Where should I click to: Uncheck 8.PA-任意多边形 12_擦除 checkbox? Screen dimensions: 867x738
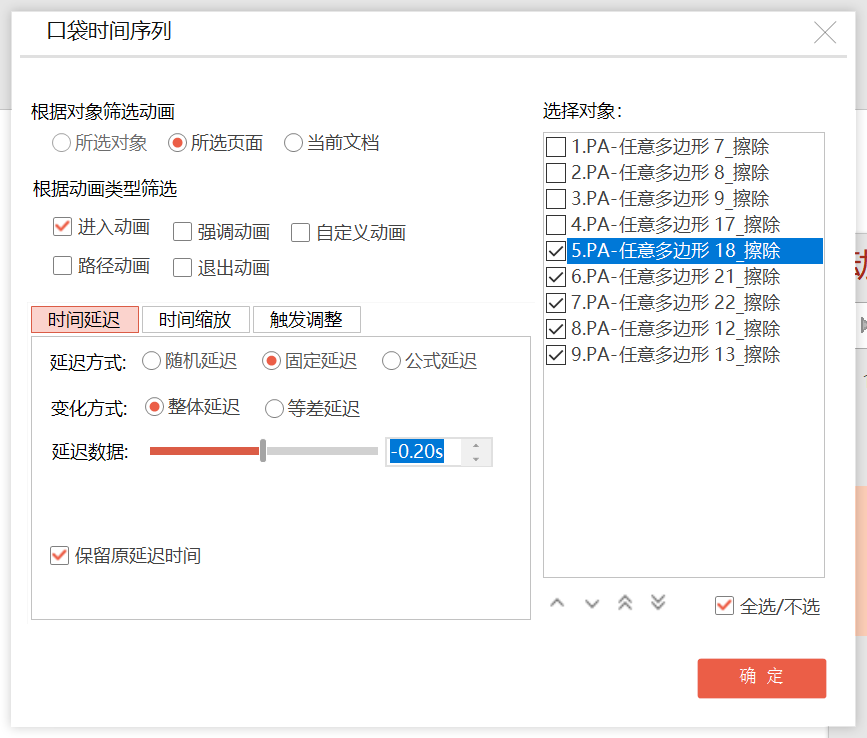coord(556,329)
